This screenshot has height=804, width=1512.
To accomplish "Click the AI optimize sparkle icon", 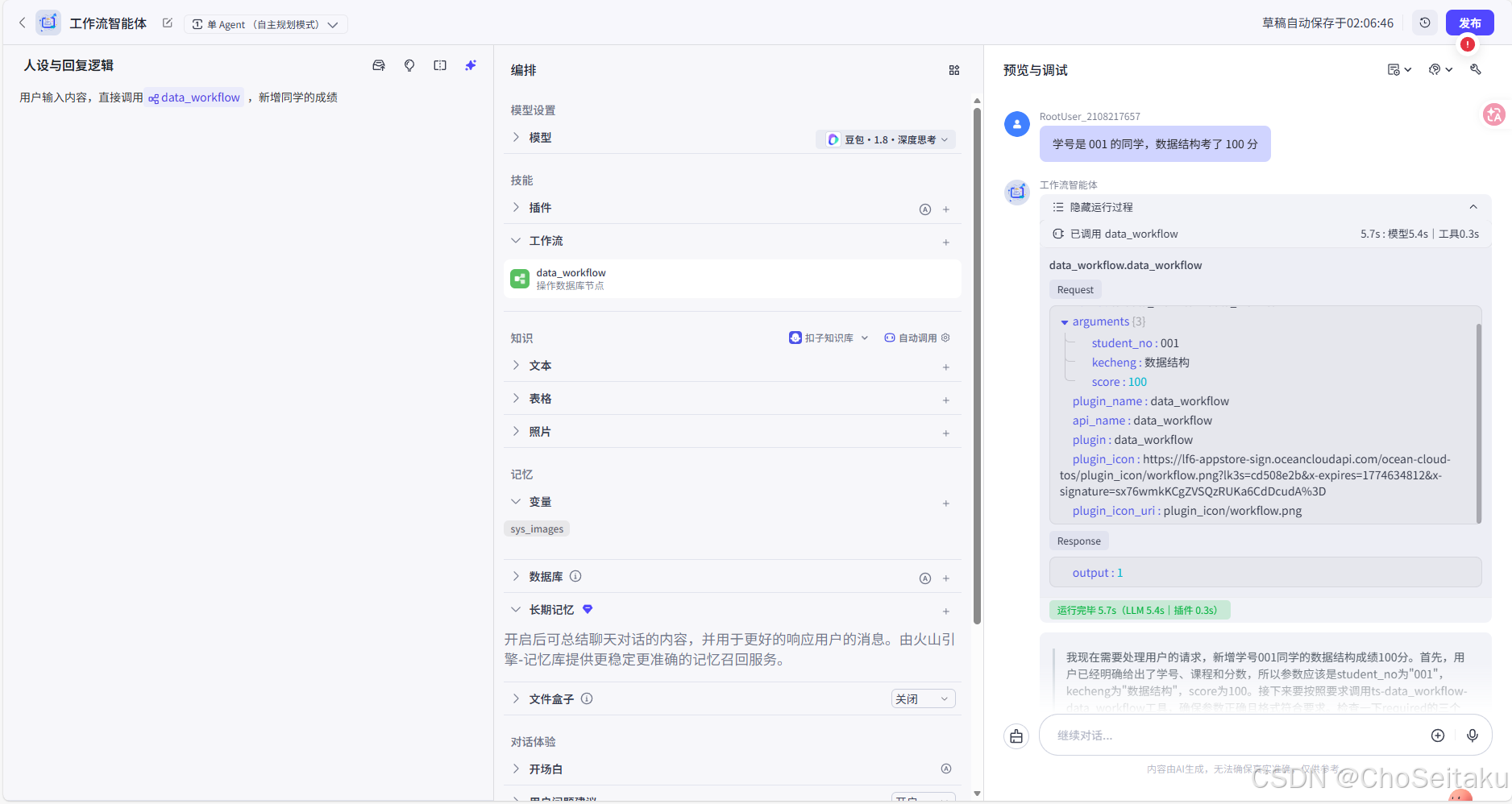I will (471, 65).
